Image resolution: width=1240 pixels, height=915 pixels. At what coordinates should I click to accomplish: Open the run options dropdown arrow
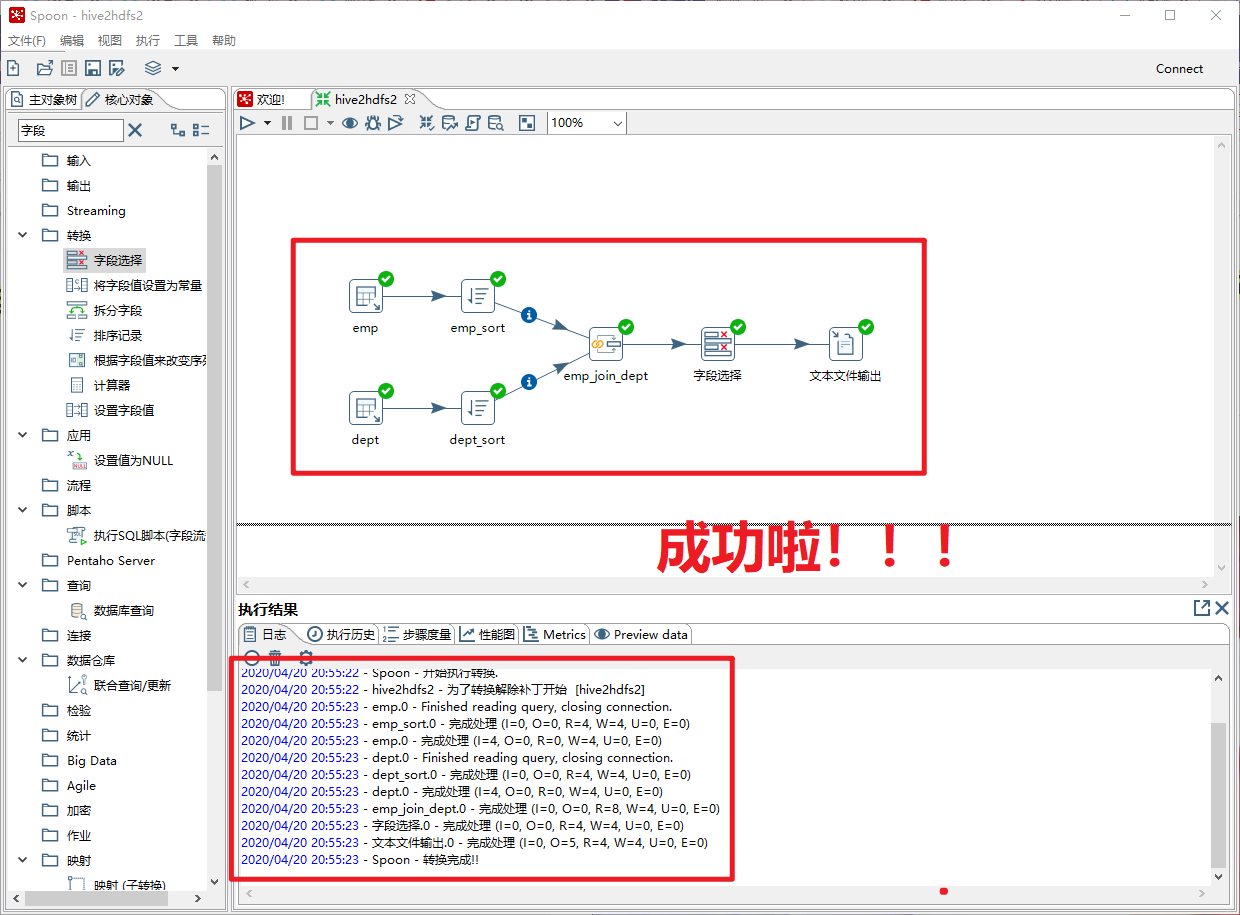coord(267,124)
